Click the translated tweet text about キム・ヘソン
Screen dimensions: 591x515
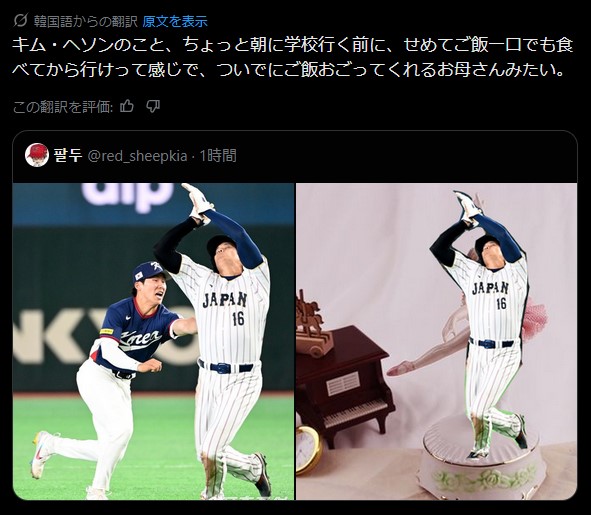(x=292, y=57)
